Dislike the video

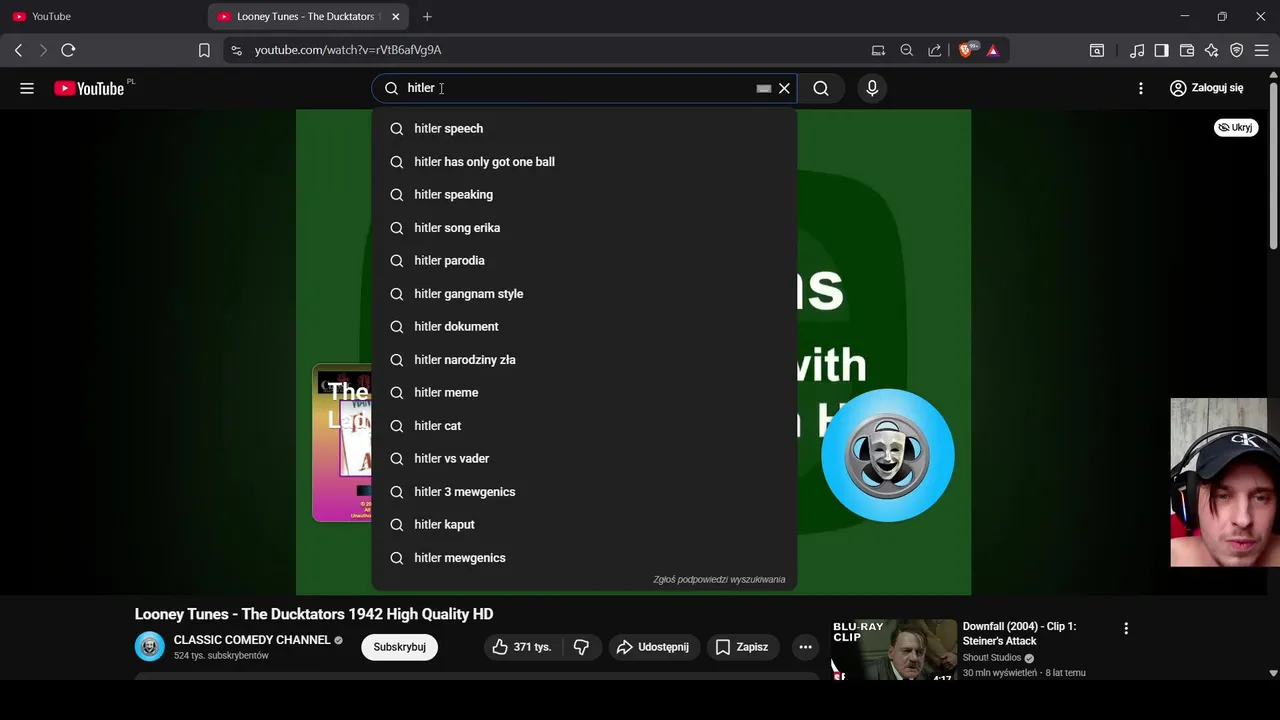click(581, 647)
